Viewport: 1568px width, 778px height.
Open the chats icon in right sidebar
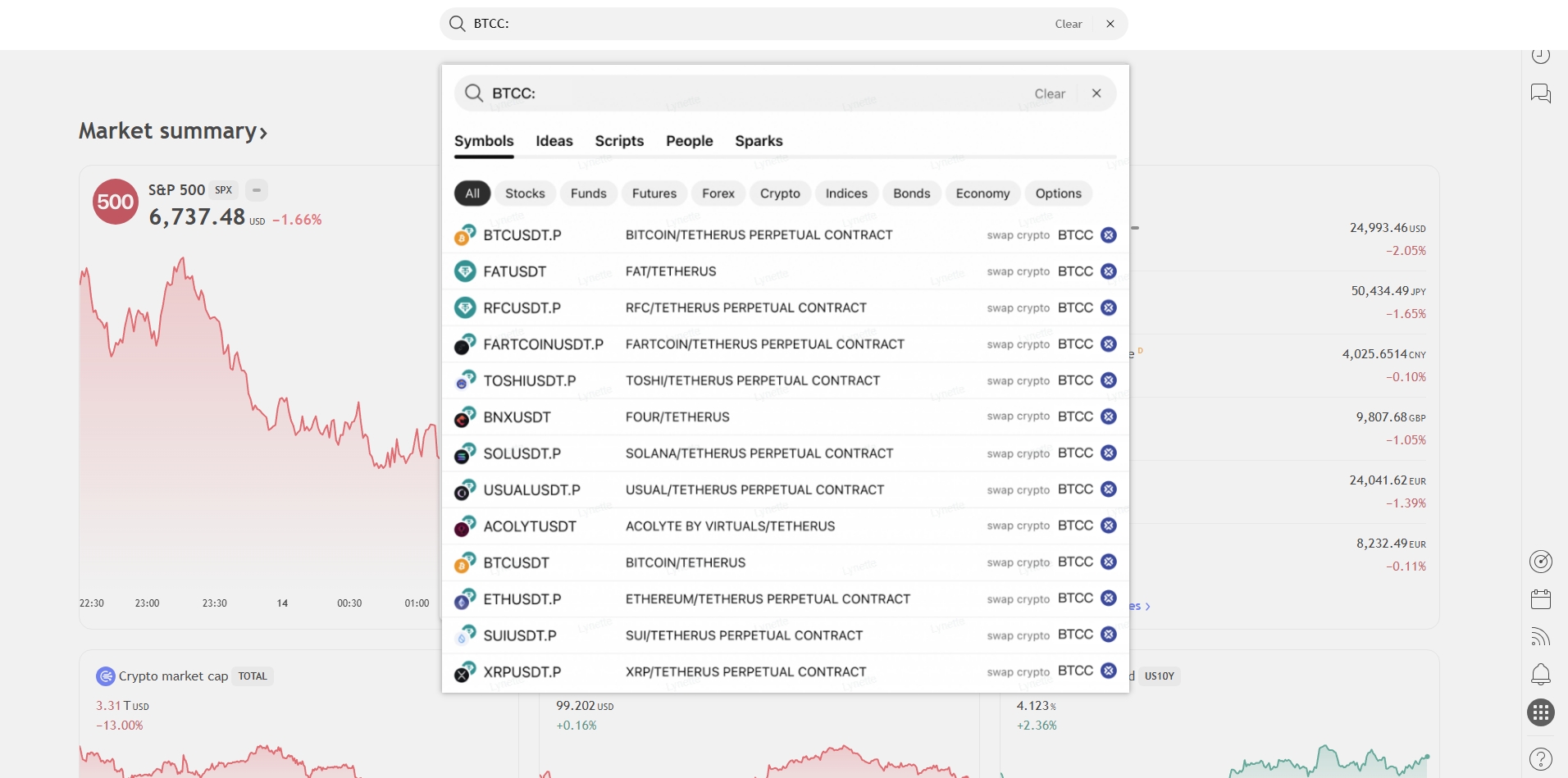point(1540,93)
